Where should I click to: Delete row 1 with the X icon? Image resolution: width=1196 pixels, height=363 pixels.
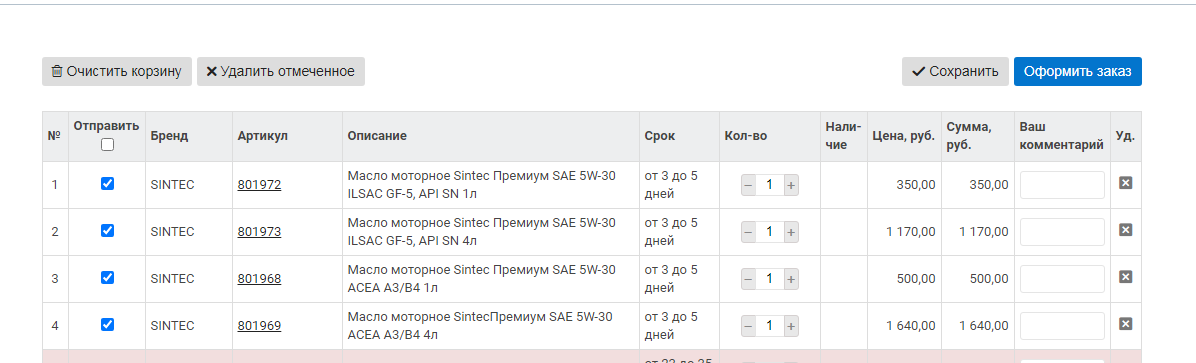point(1125,183)
